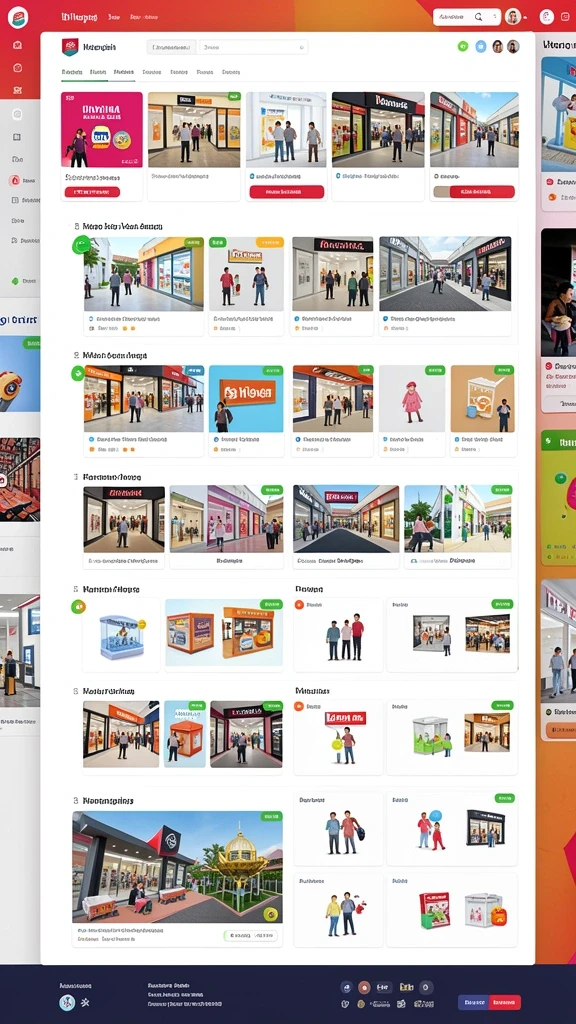Open the large mall exterior photo with golden dome
Viewport: 576px width, 1024px height.
point(178,867)
